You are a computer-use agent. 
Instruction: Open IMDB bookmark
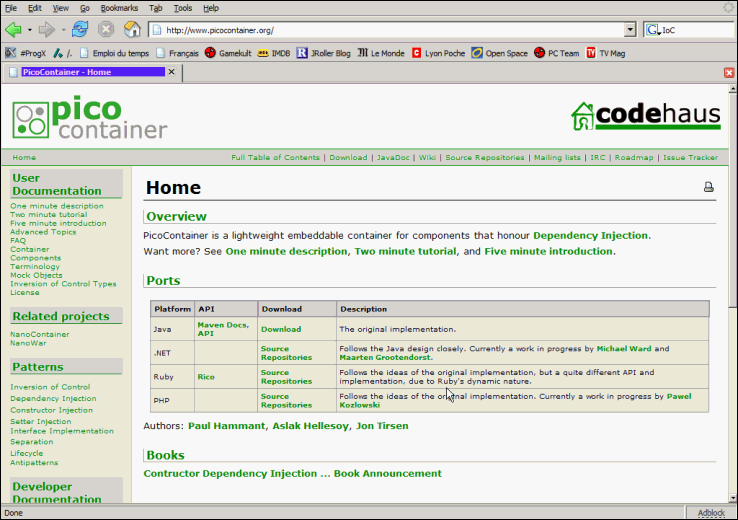pyautogui.click(x=274, y=53)
